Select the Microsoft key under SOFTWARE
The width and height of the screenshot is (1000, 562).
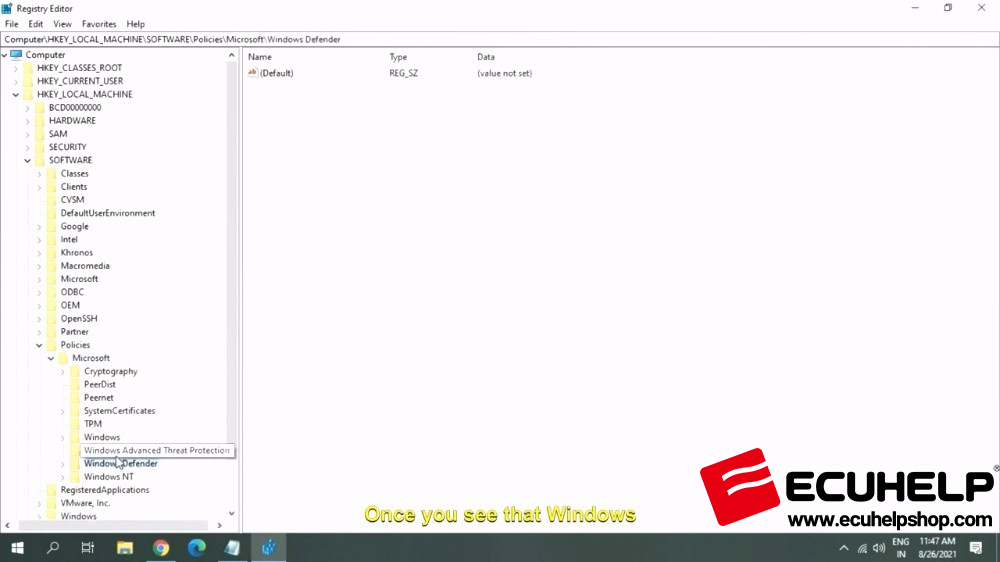[79, 279]
